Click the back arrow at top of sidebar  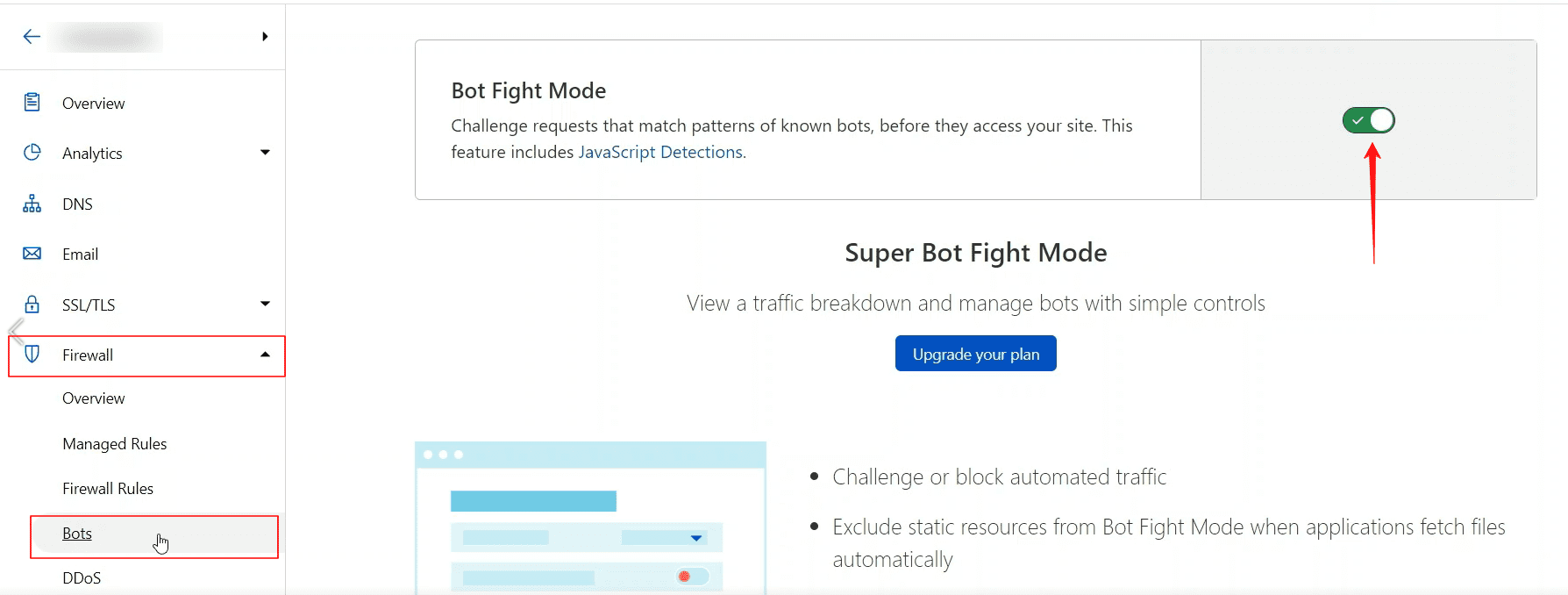[32, 37]
